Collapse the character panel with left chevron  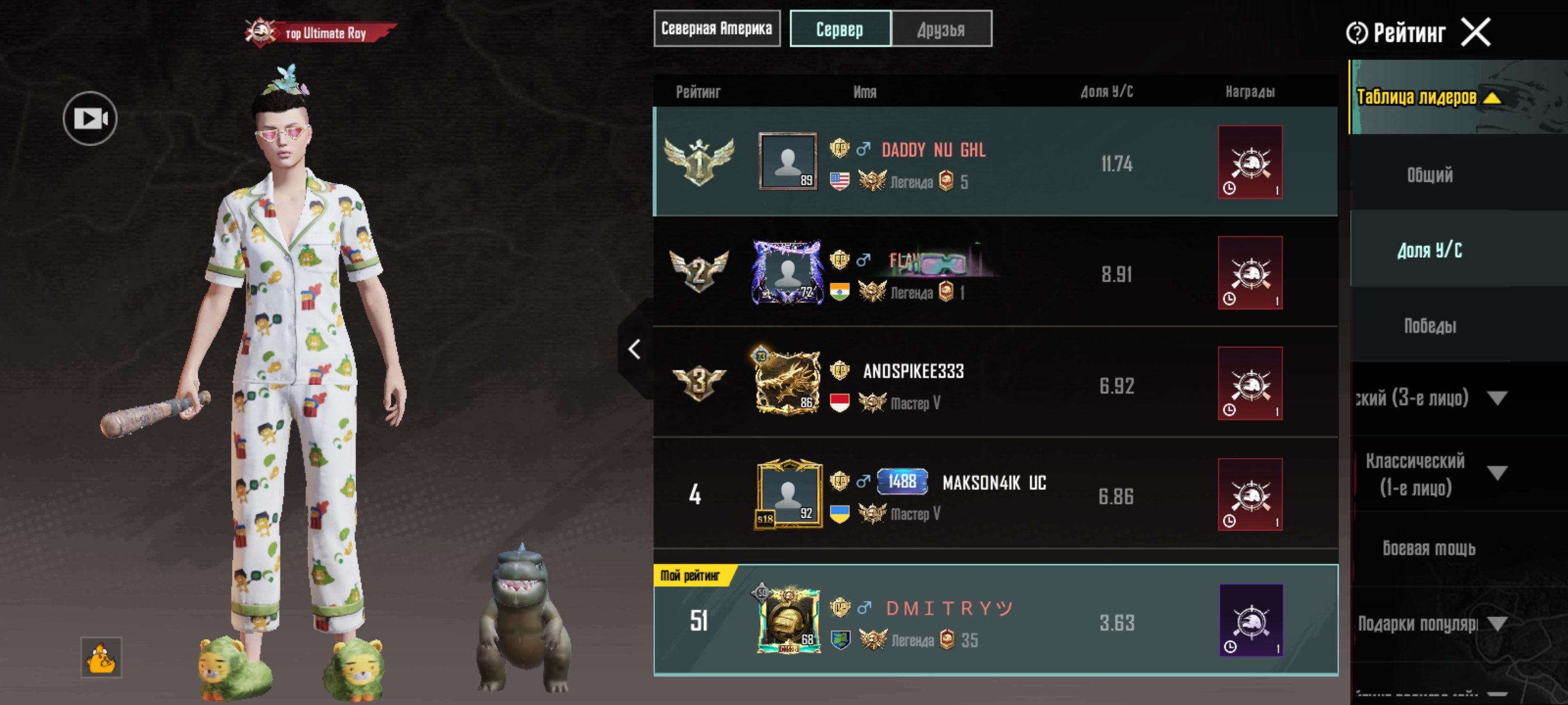[x=635, y=349]
